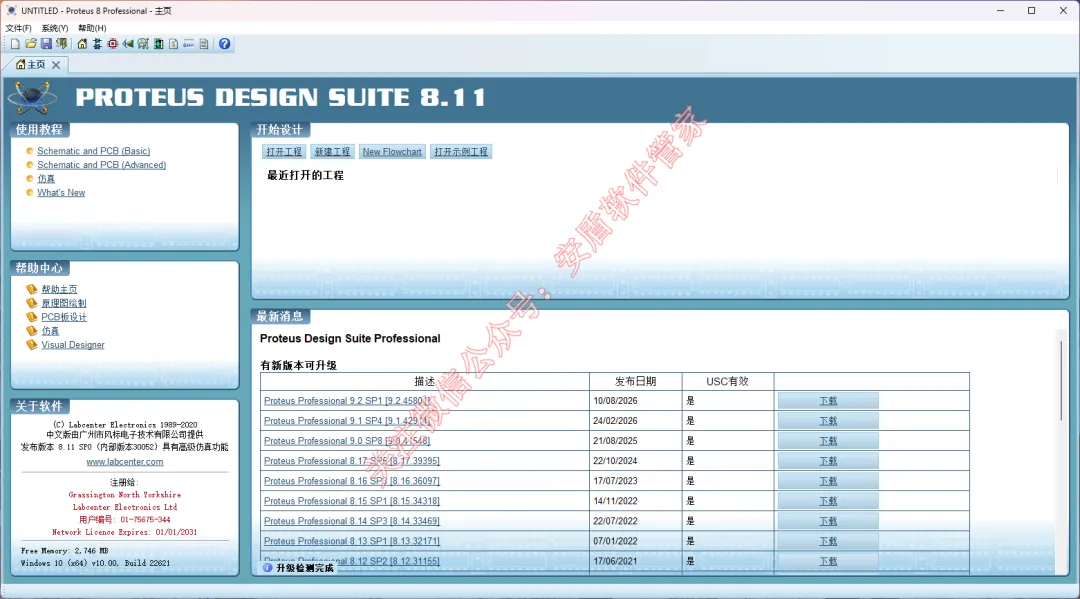Open the PCB板设计 help link
This screenshot has height=599, width=1080.
click(64, 317)
